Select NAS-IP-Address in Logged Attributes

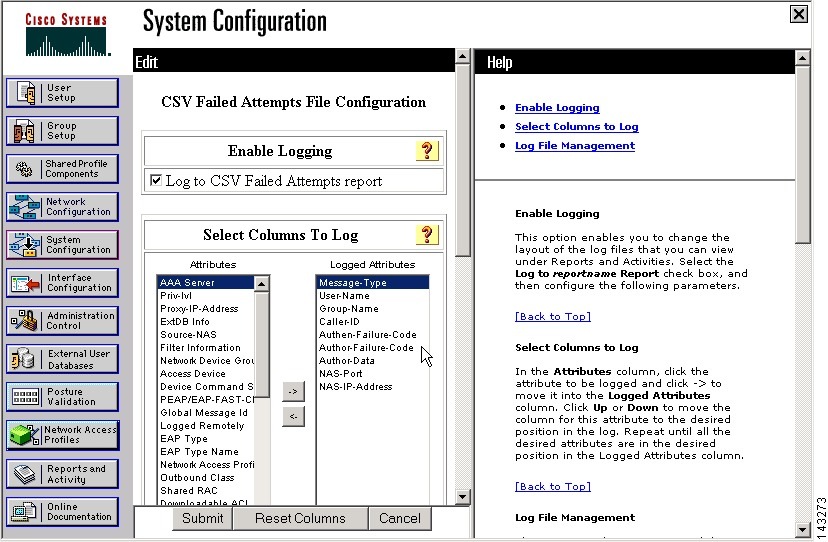pos(372,387)
